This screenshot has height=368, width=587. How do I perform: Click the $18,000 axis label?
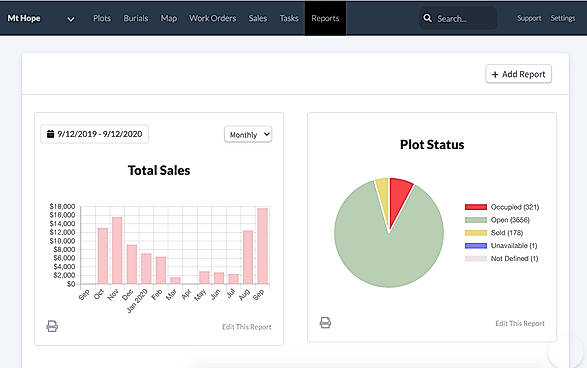click(62, 206)
